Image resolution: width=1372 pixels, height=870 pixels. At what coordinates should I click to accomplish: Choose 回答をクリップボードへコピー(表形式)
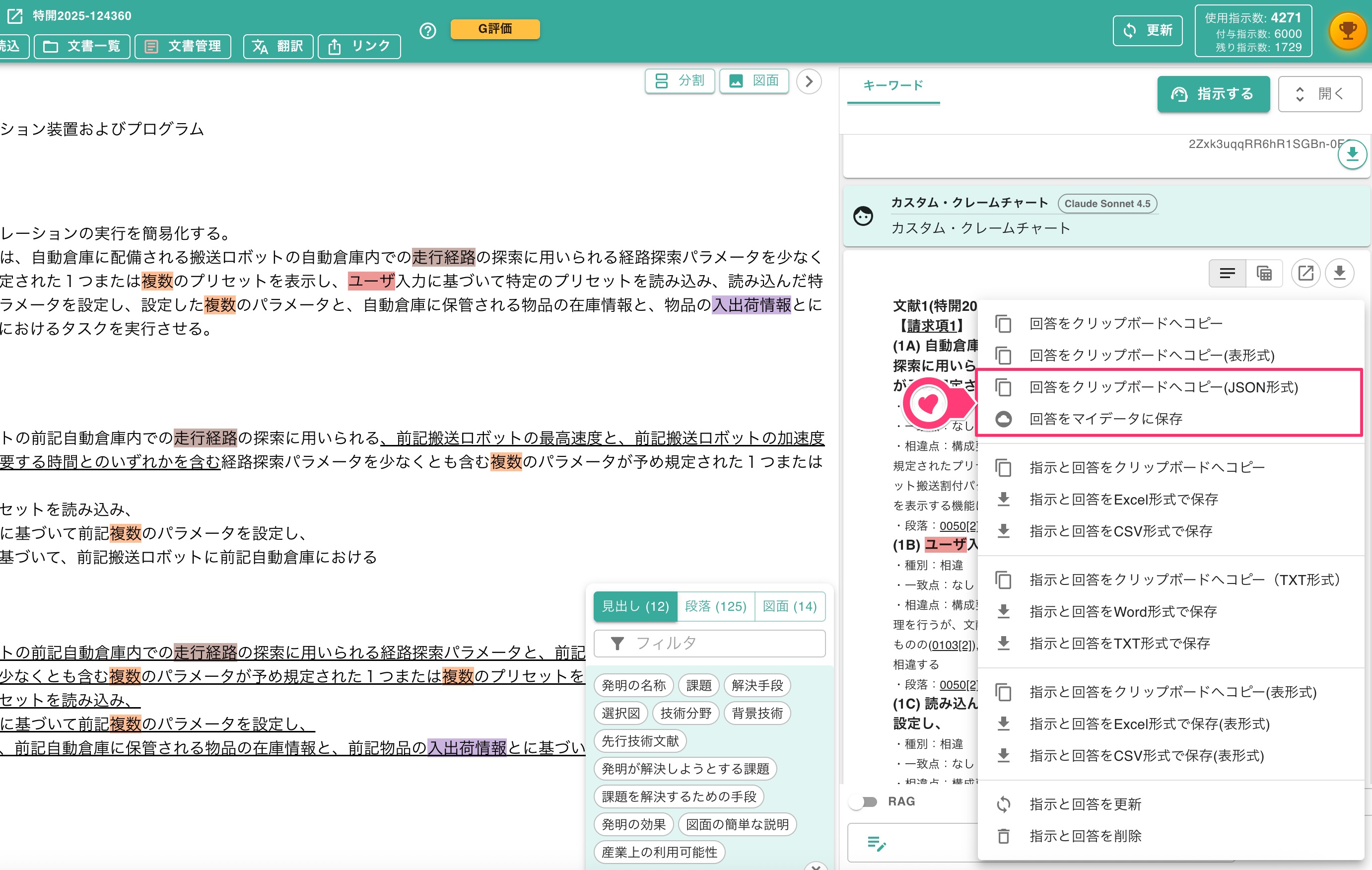tap(1170, 355)
